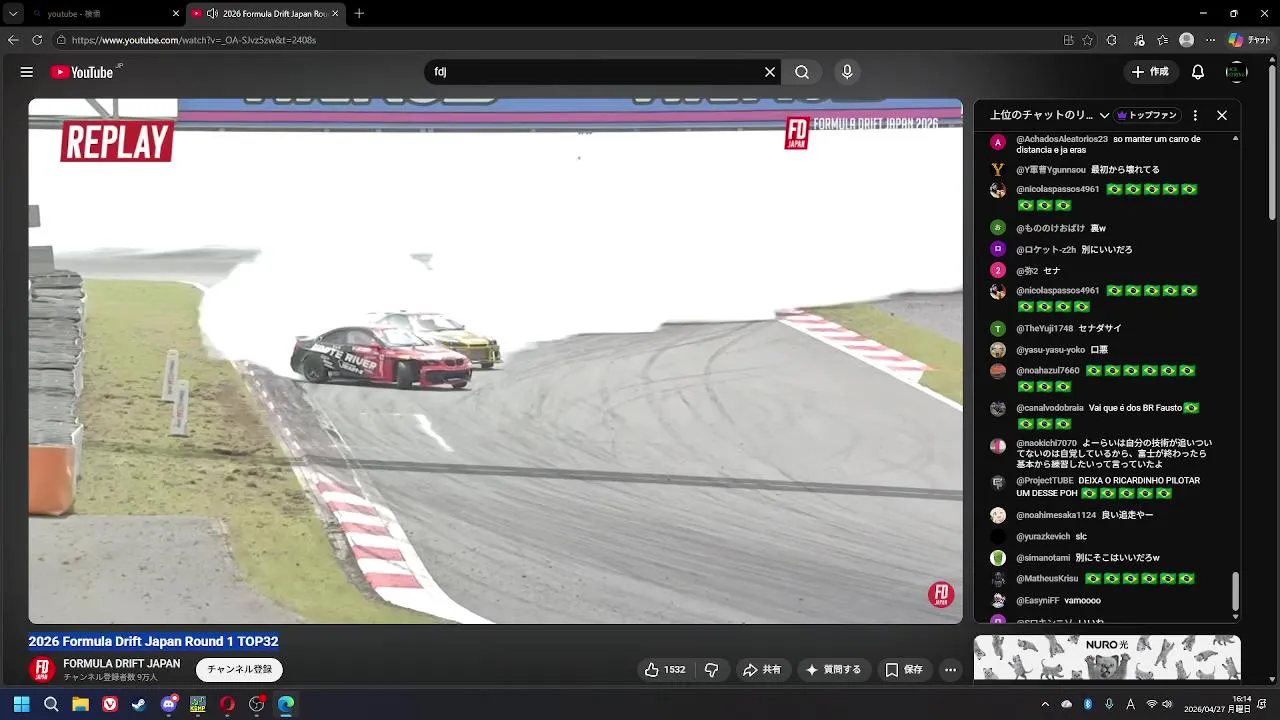Screen dimensions: 1280x720
Task: Open Bluetooth tray icon
Action: coord(1088,704)
